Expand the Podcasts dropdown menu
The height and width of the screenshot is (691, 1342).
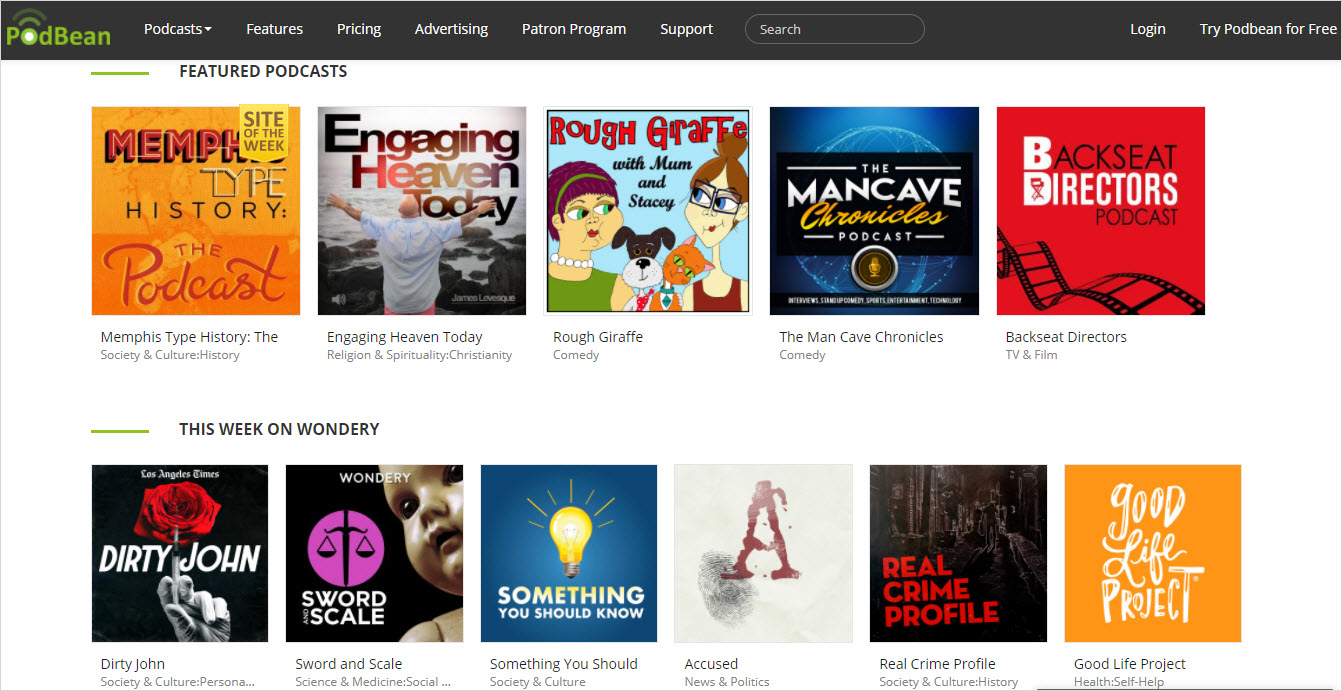pyautogui.click(x=178, y=29)
